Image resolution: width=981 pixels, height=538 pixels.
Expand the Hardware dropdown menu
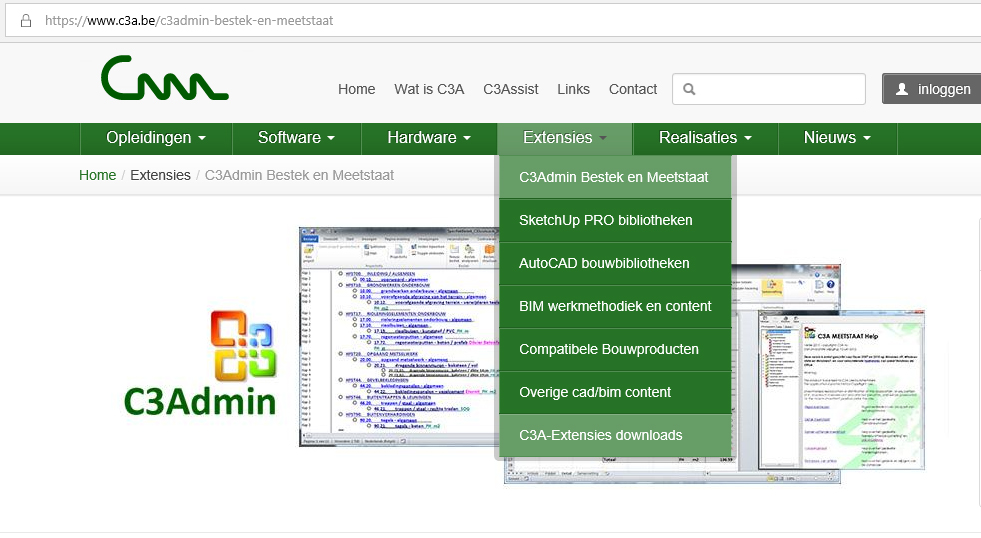coord(429,138)
